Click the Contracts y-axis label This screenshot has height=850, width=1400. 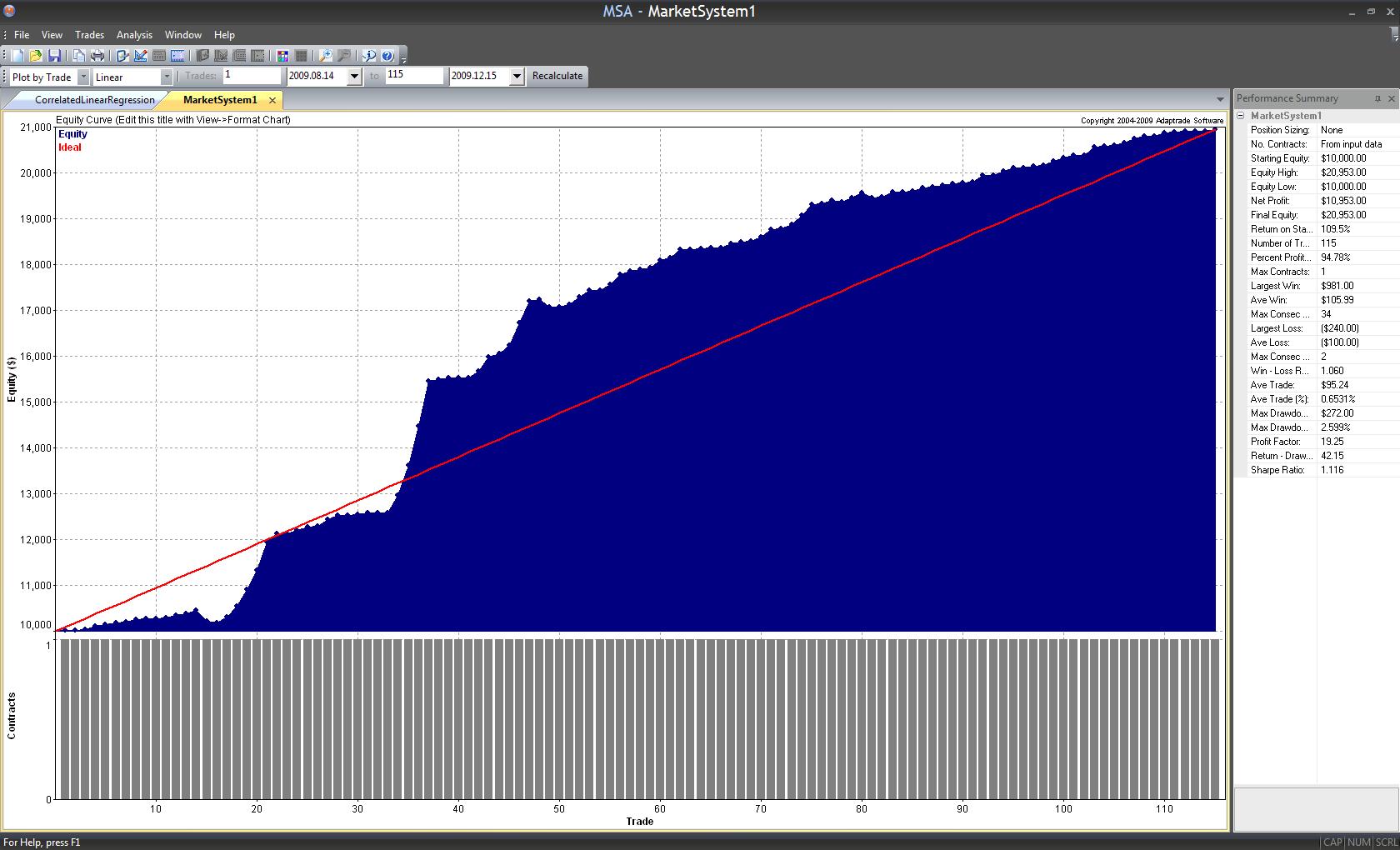[x=12, y=716]
